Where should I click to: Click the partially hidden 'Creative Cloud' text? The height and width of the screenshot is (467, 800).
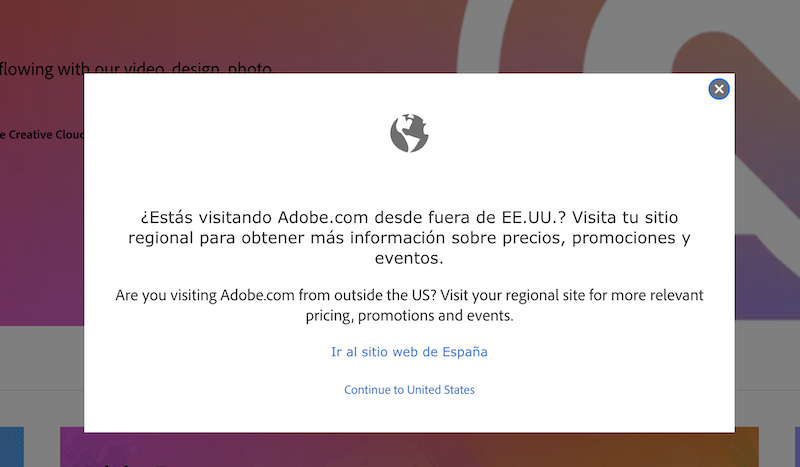point(42,135)
